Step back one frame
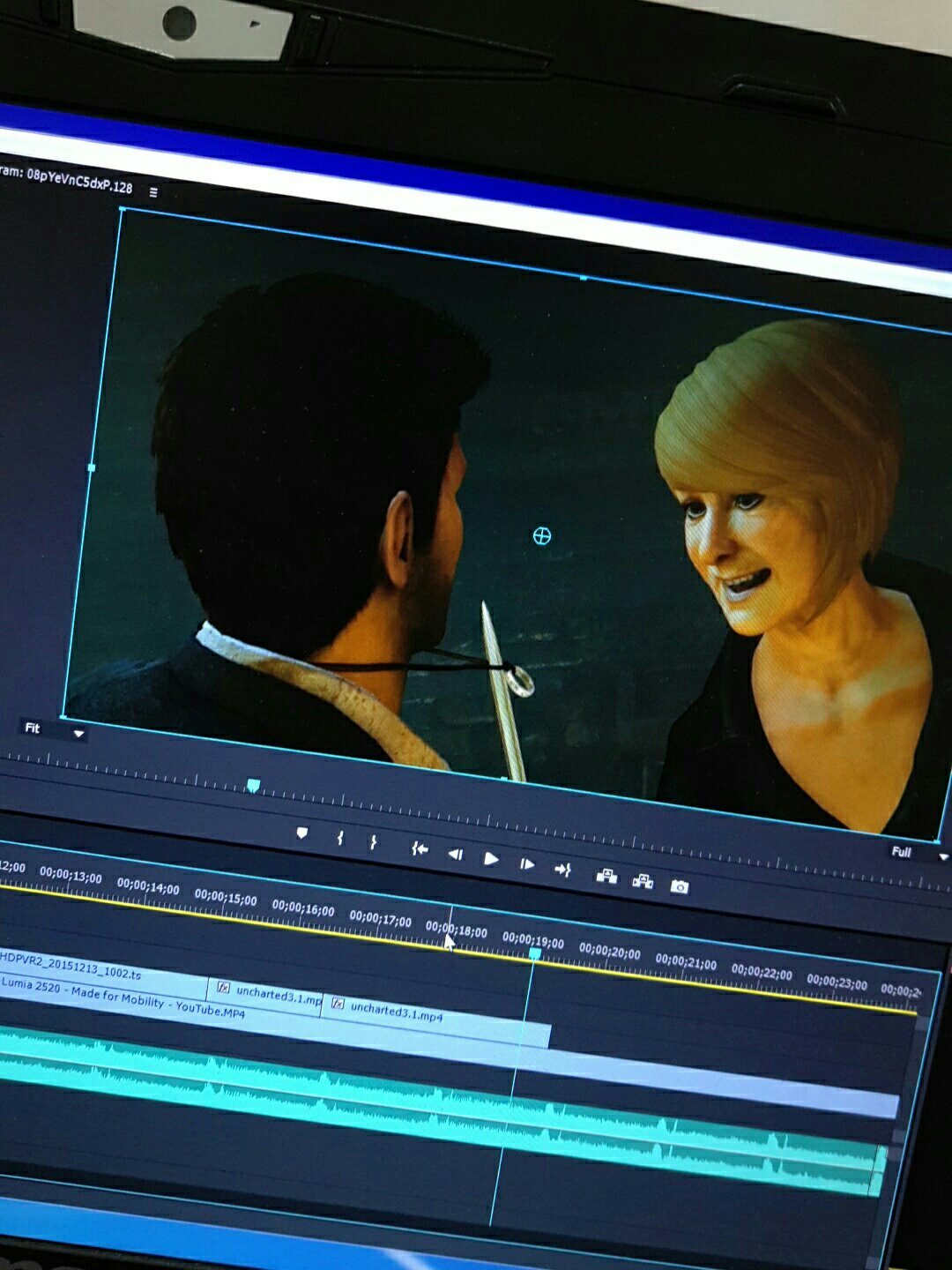 456,854
